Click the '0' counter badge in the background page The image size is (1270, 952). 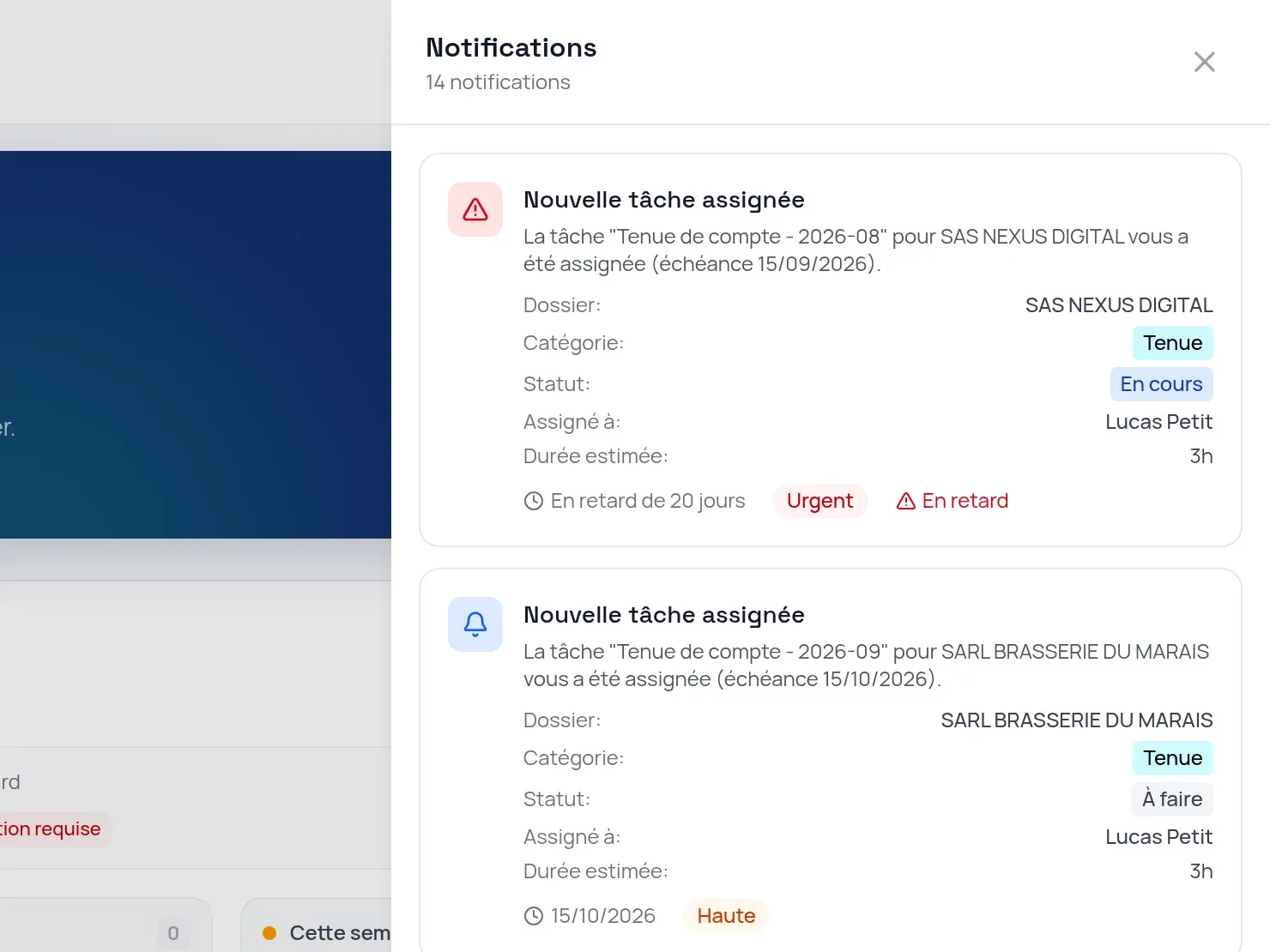(x=173, y=933)
